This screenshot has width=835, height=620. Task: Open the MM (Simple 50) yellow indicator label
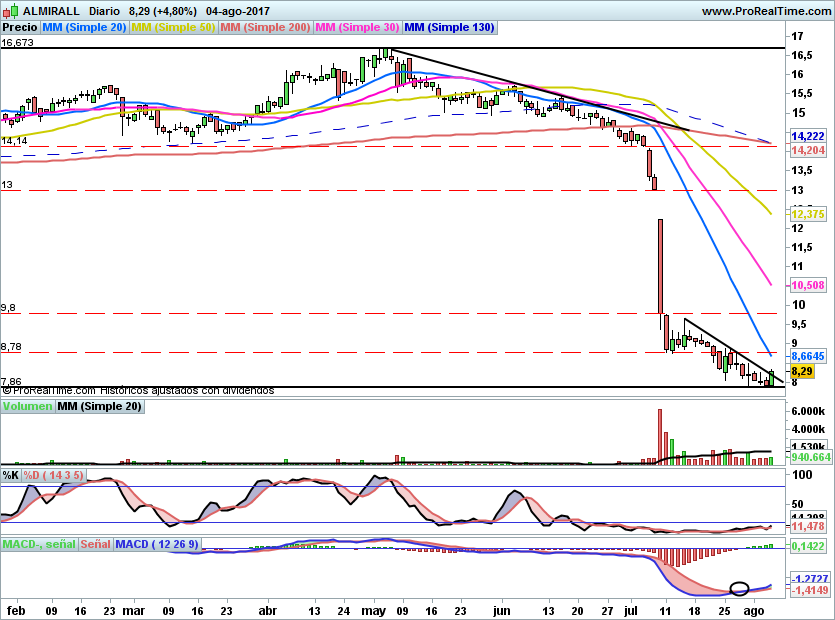[x=173, y=27]
